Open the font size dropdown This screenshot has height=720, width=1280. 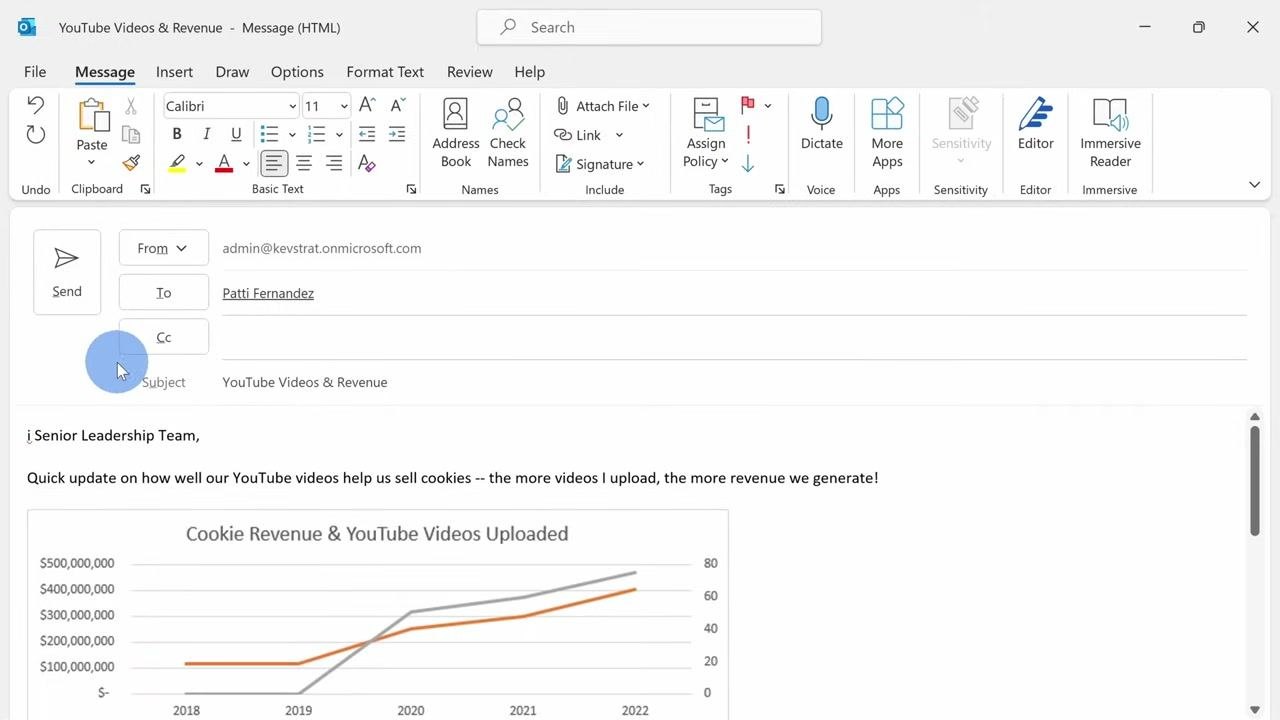(x=344, y=106)
